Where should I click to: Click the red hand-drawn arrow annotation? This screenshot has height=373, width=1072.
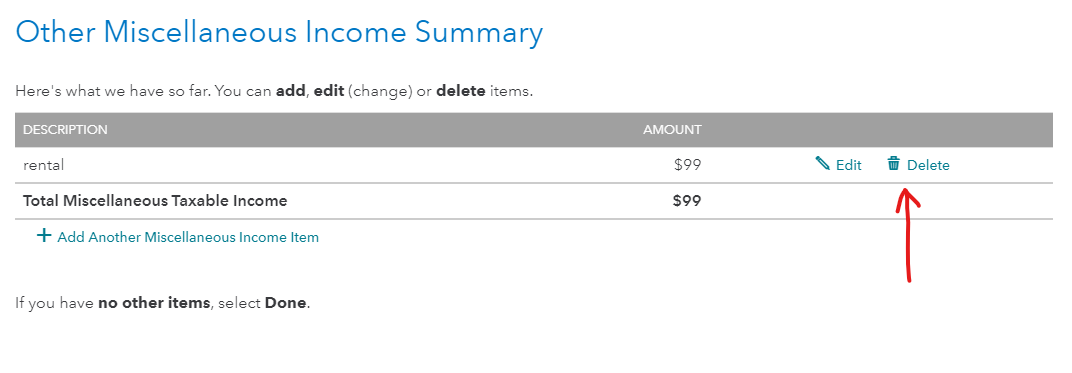(908, 234)
